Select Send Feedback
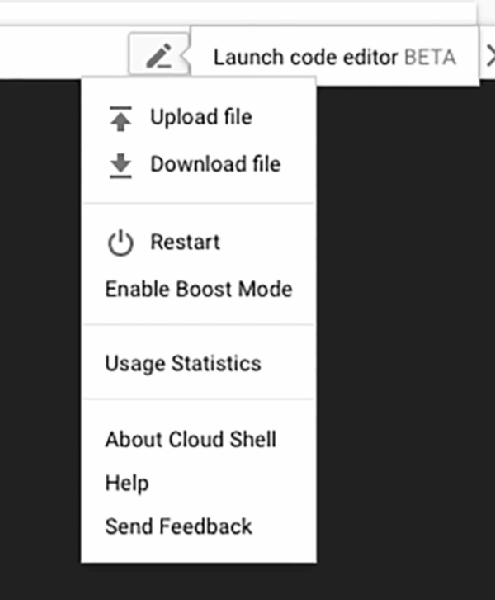This screenshot has width=495, height=600. click(179, 526)
